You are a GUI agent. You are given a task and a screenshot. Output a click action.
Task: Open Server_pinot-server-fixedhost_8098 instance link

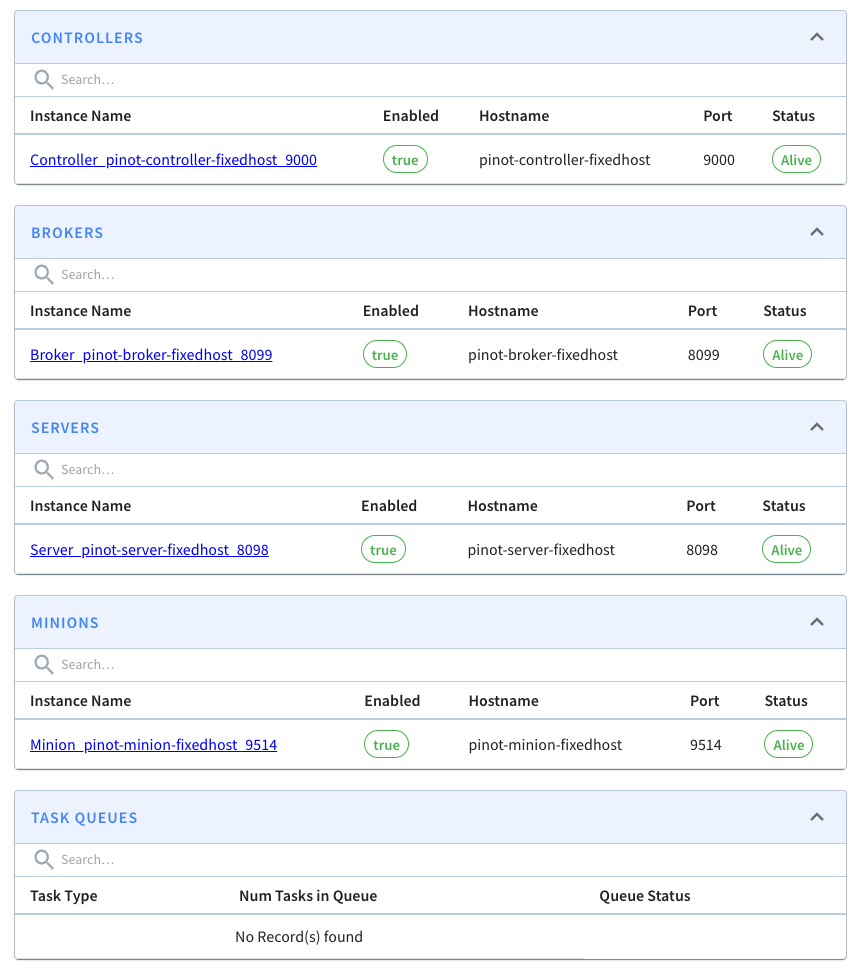(149, 550)
